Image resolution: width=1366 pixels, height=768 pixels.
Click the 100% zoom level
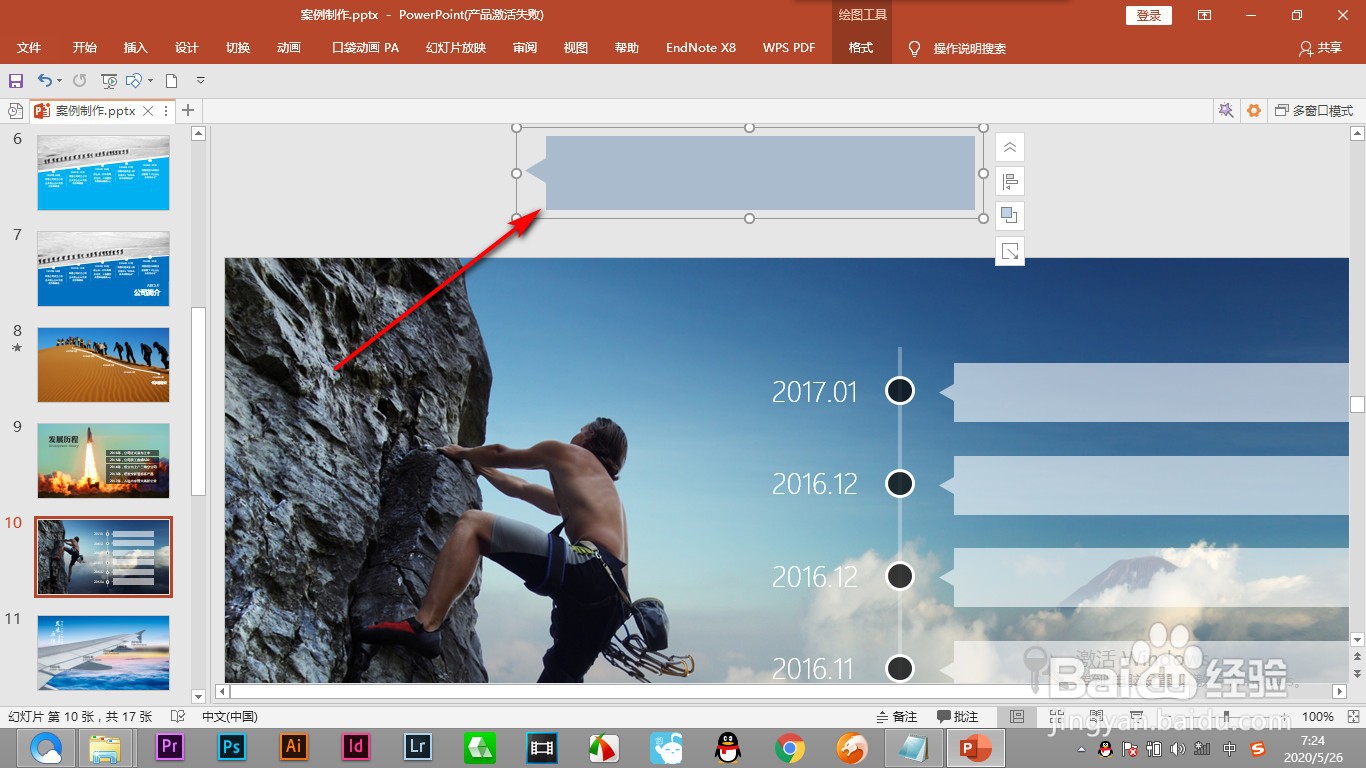(1318, 717)
